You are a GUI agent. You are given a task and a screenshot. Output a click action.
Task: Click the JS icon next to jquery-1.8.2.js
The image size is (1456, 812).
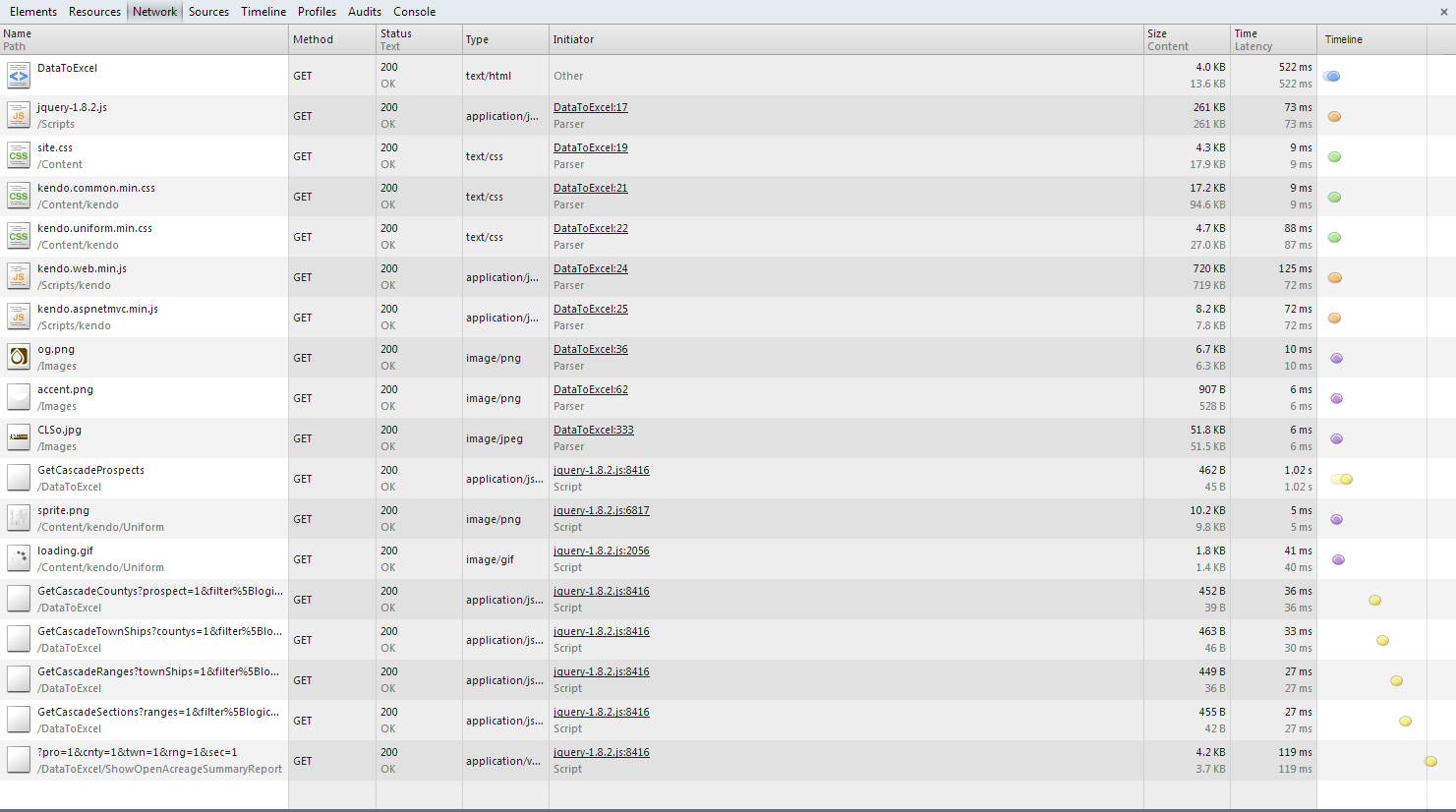point(19,115)
